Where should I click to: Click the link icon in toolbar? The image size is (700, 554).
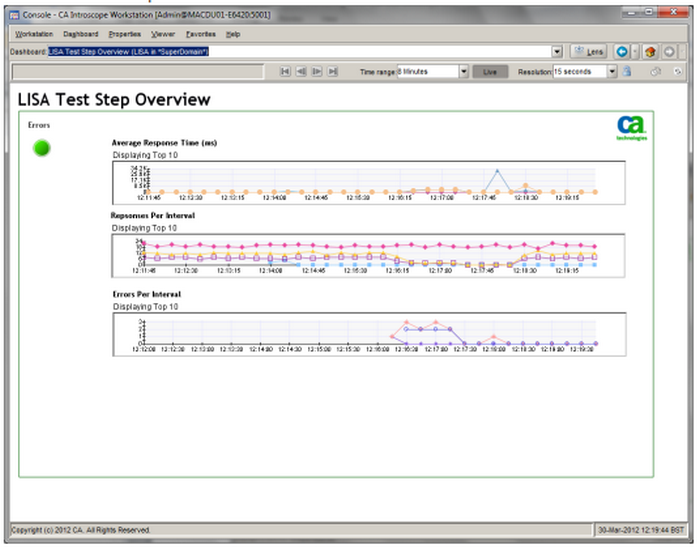[x=655, y=71]
